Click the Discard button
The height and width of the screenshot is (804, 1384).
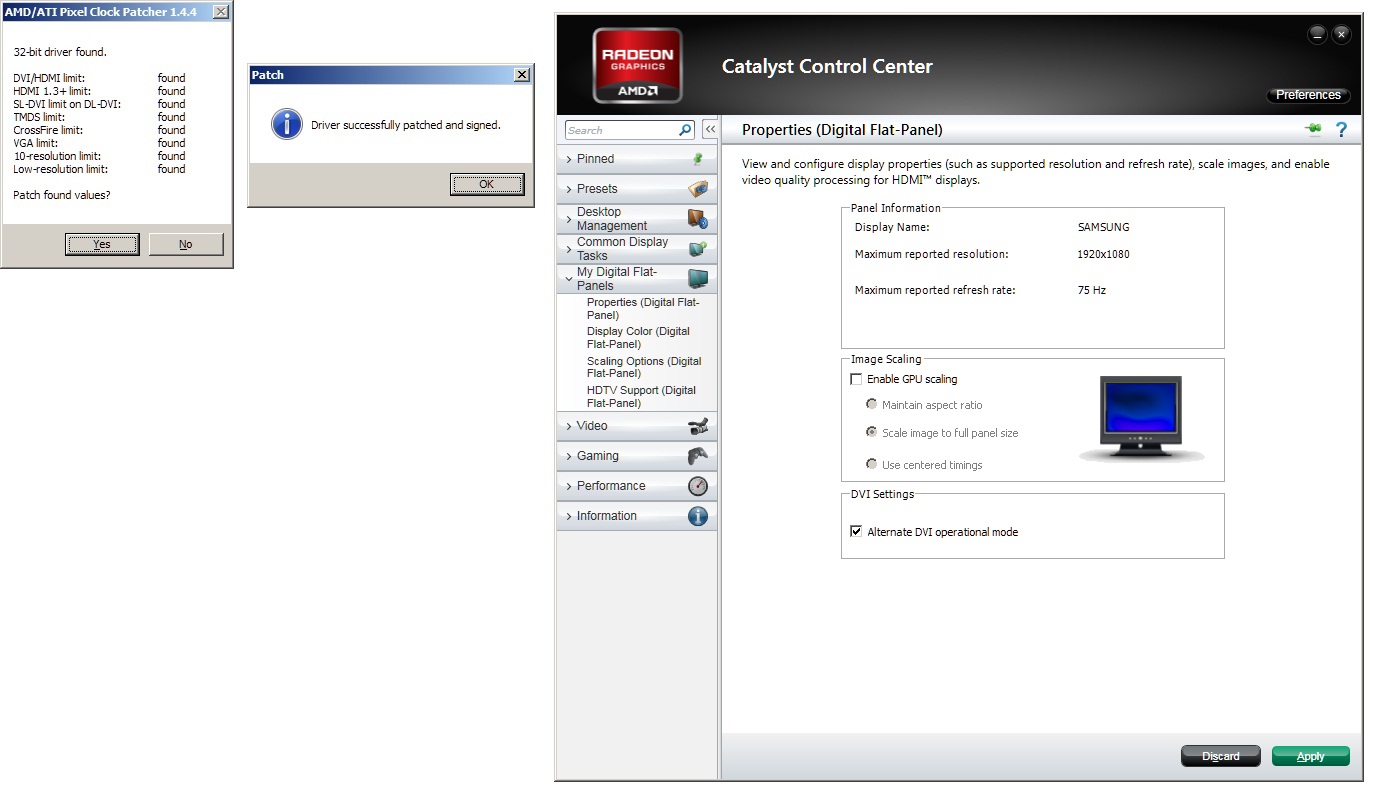(x=1220, y=756)
